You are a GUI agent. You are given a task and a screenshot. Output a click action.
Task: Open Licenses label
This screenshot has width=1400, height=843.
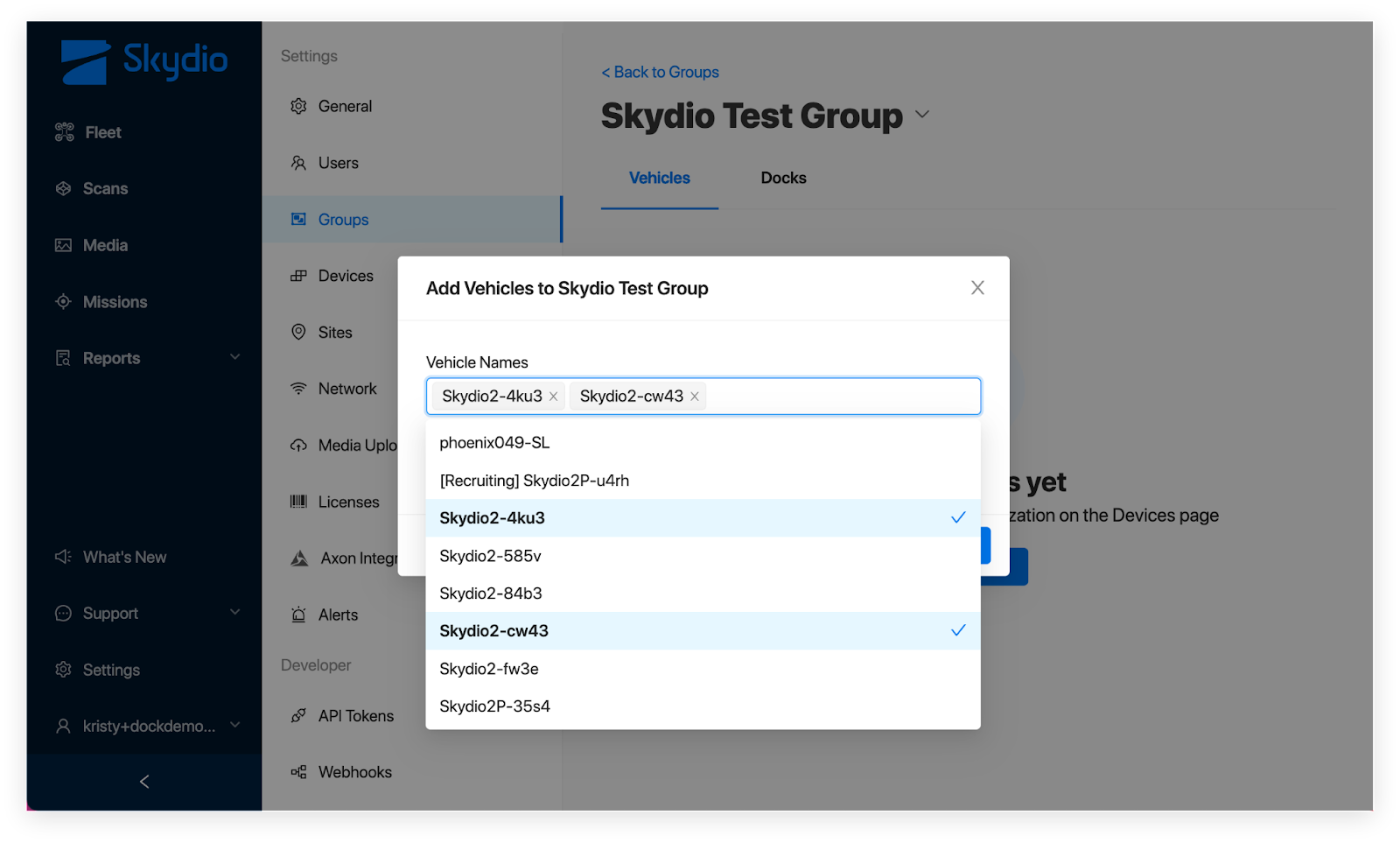point(348,502)
